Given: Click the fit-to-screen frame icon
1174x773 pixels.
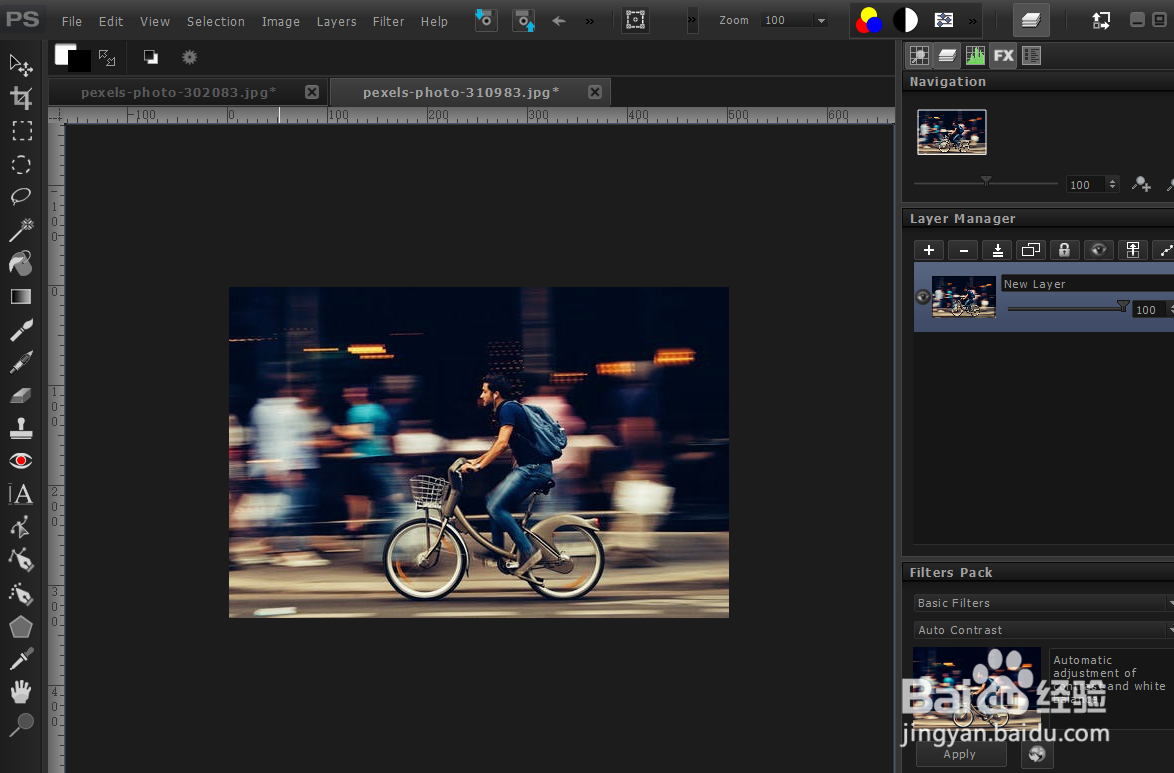Looking at the screenshot, I should click(x=636, y=20).
